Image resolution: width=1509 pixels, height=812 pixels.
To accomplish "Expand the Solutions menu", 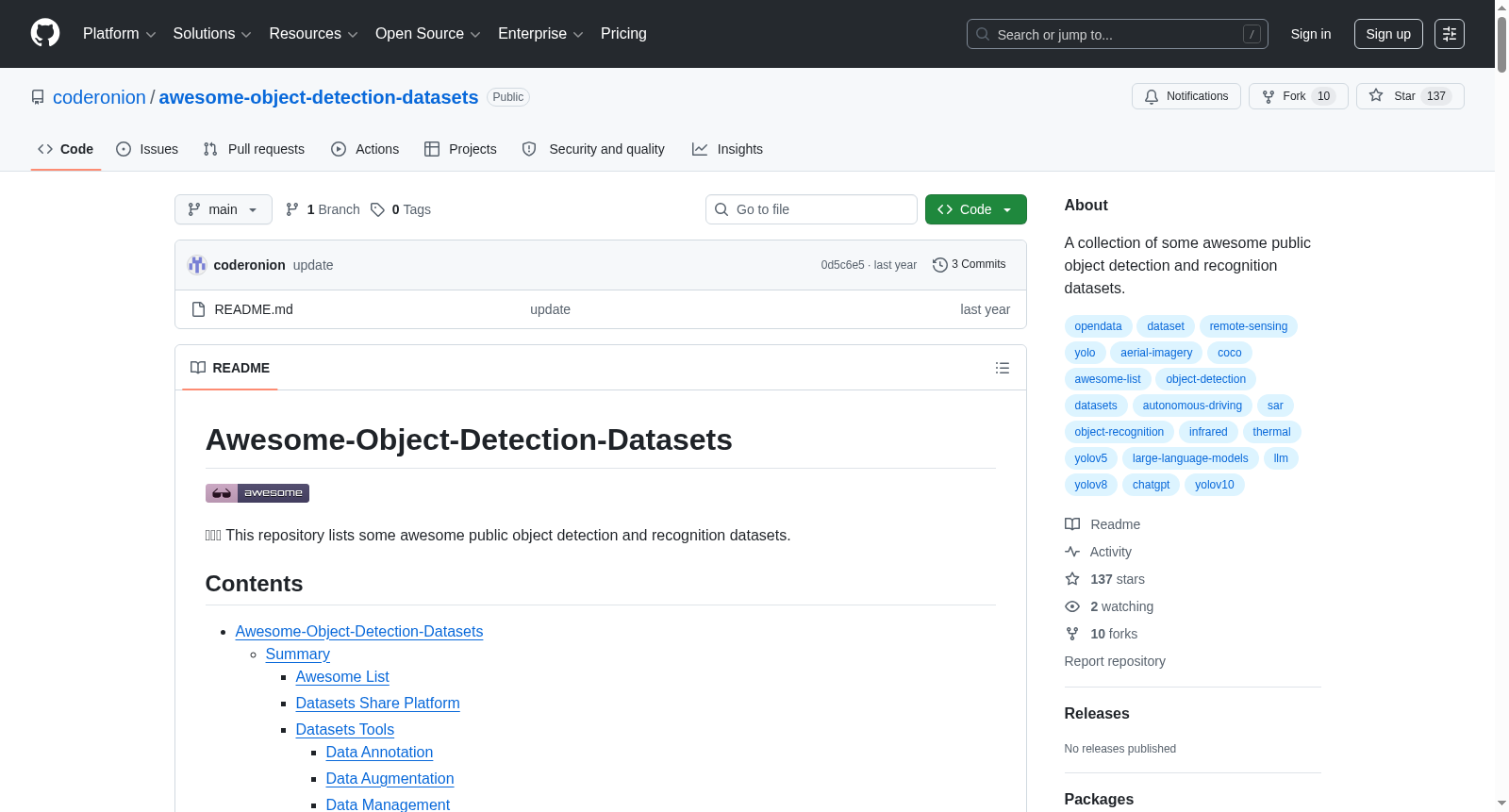I will click(x=212, y=34).
